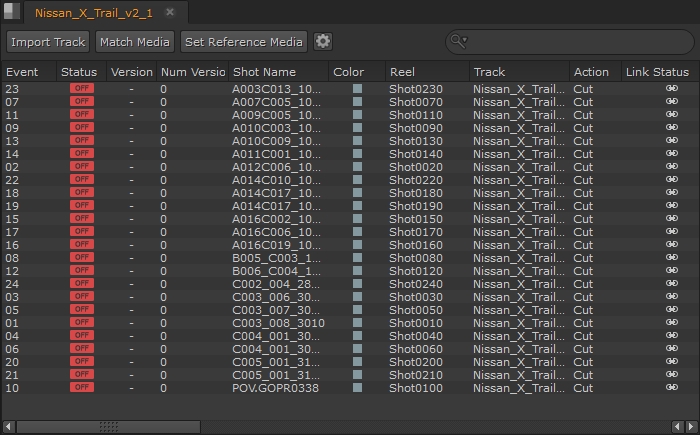Toggle the OFF status for event 16

[81, 245]
